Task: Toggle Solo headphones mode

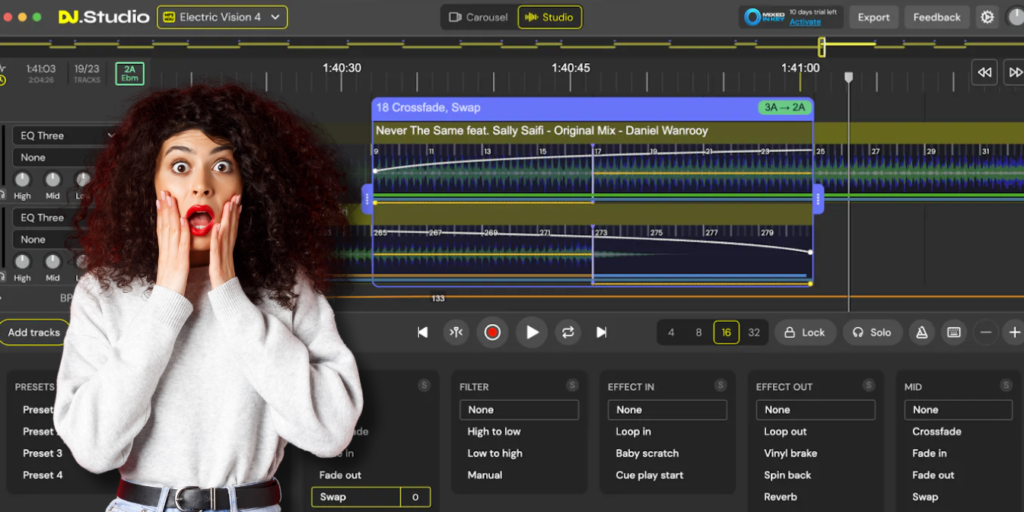Action: 872,332
